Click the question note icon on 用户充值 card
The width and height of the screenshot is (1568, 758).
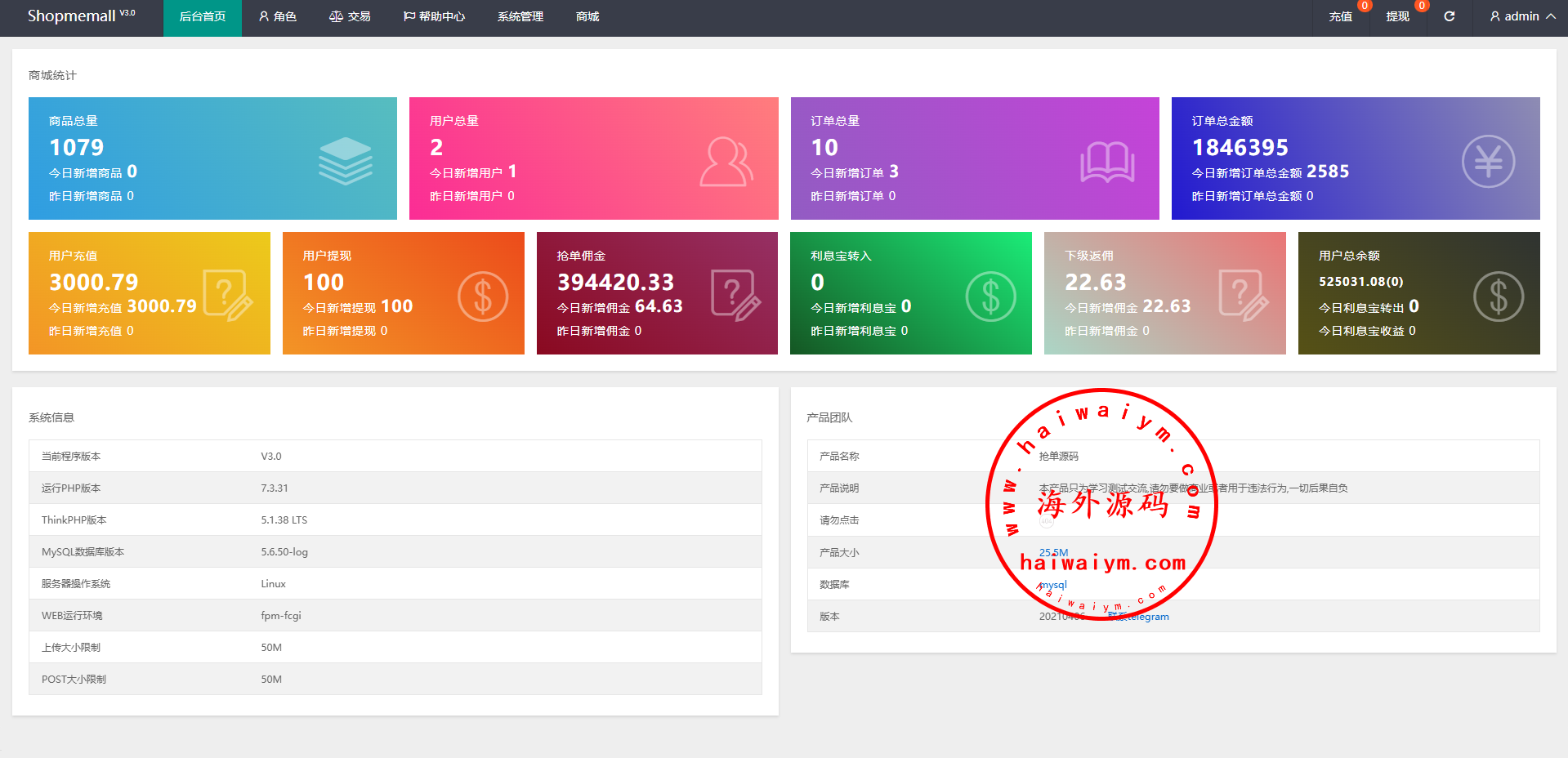[x=227, y=295]
